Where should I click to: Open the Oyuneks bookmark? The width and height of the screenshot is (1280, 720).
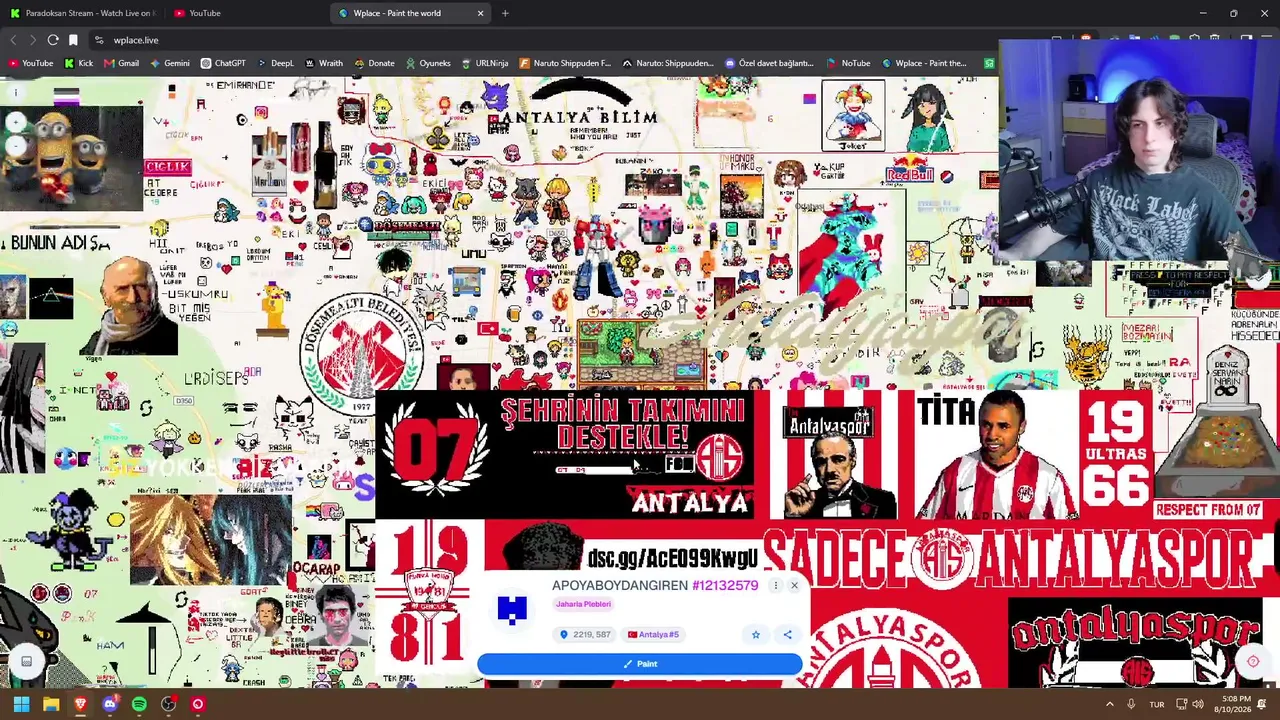point(428,63)
